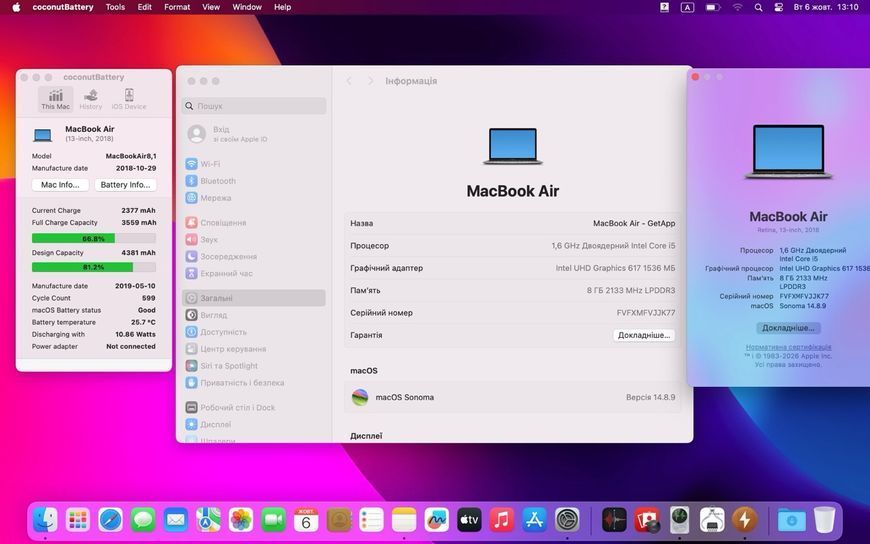
Task: Open Вигляд appearance settings
Action: click(x=254, y=315)
